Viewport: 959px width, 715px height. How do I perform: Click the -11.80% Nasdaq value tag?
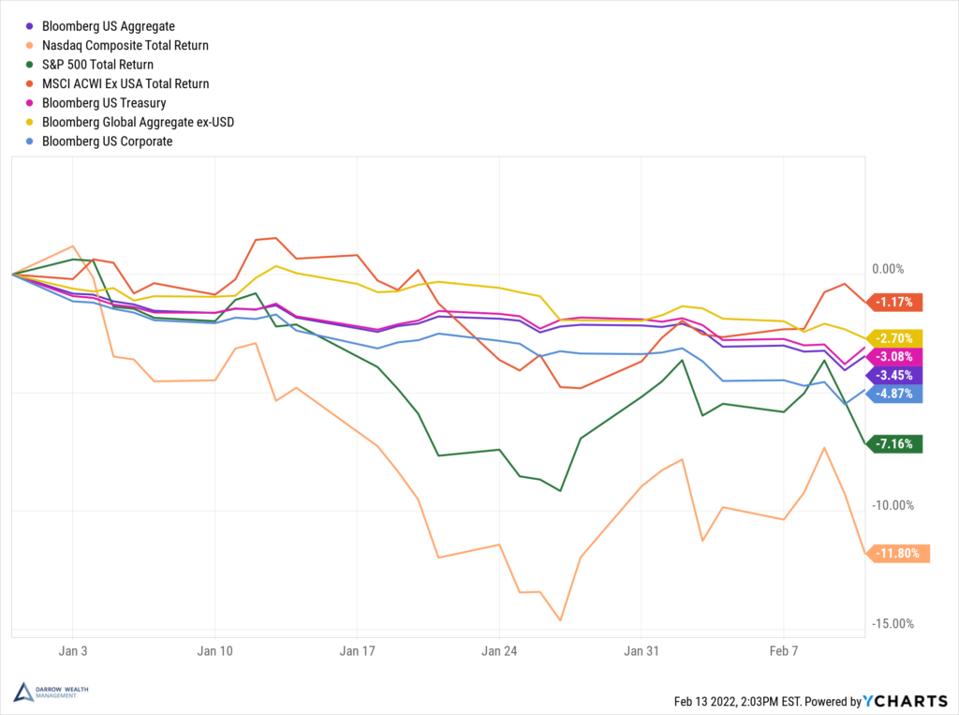[897, 553]
